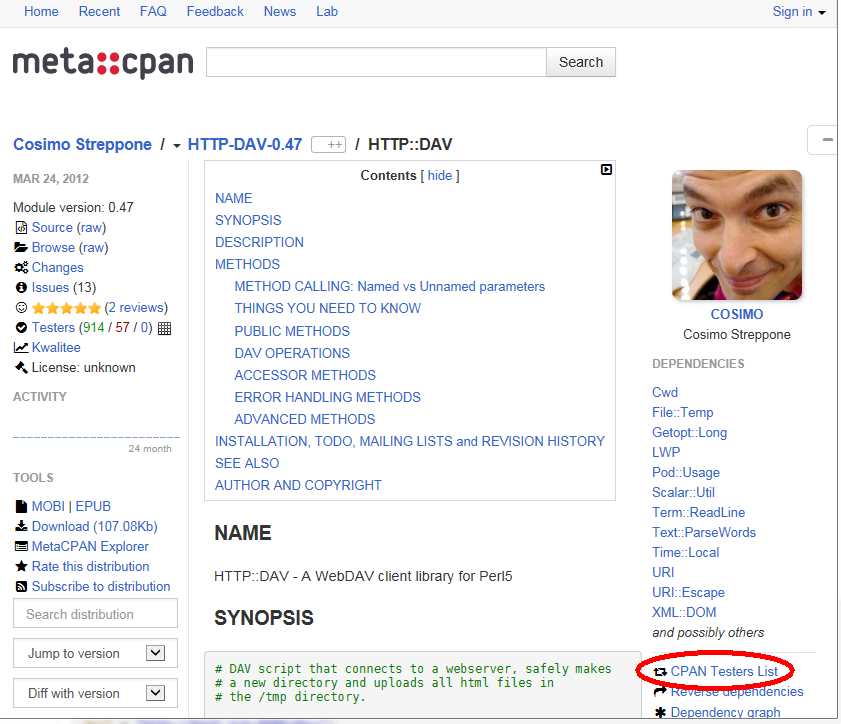Open the testers matrix grid icon
Screen dimensions: 841x724
(165, 328)
